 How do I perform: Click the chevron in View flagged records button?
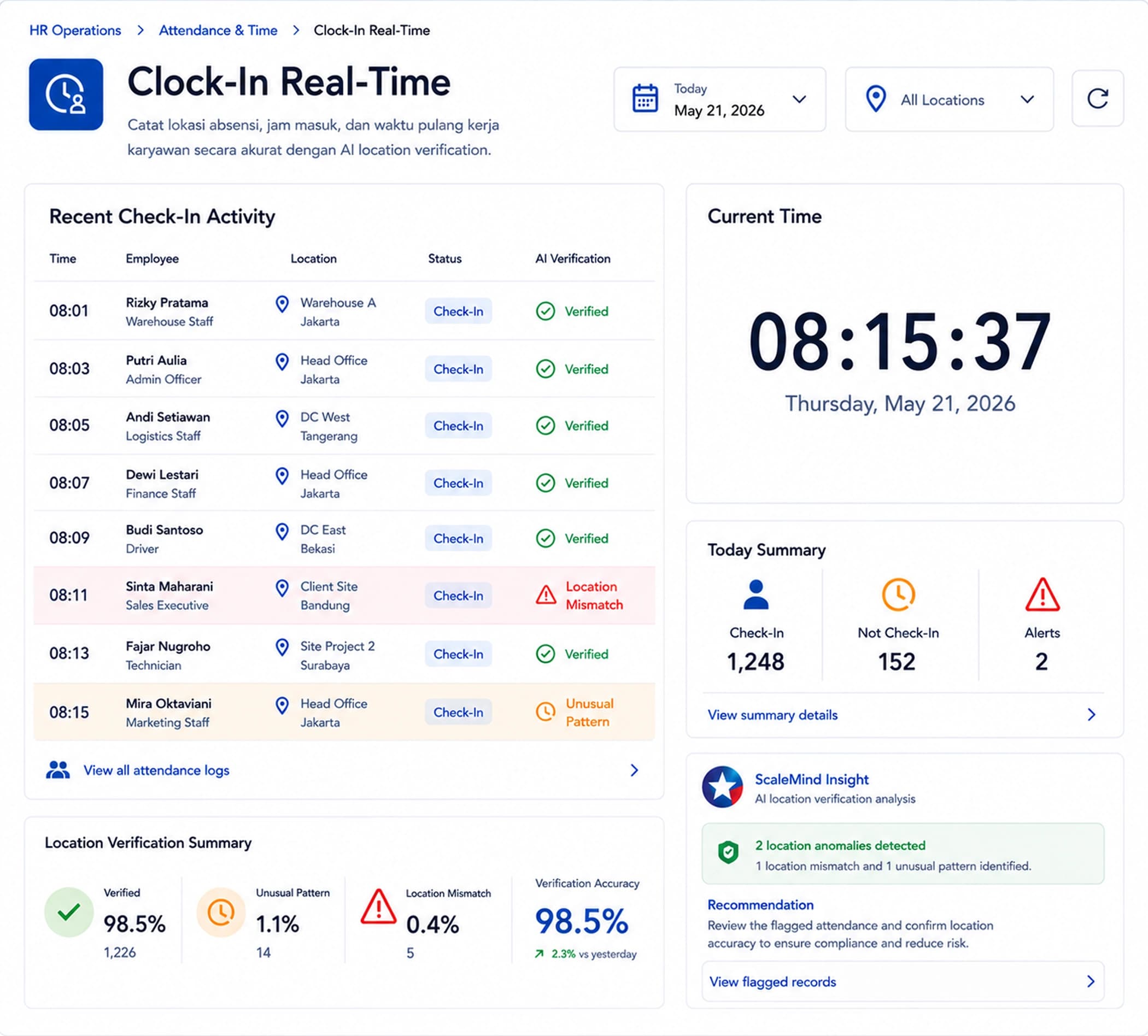click(x=1091, y=981)
